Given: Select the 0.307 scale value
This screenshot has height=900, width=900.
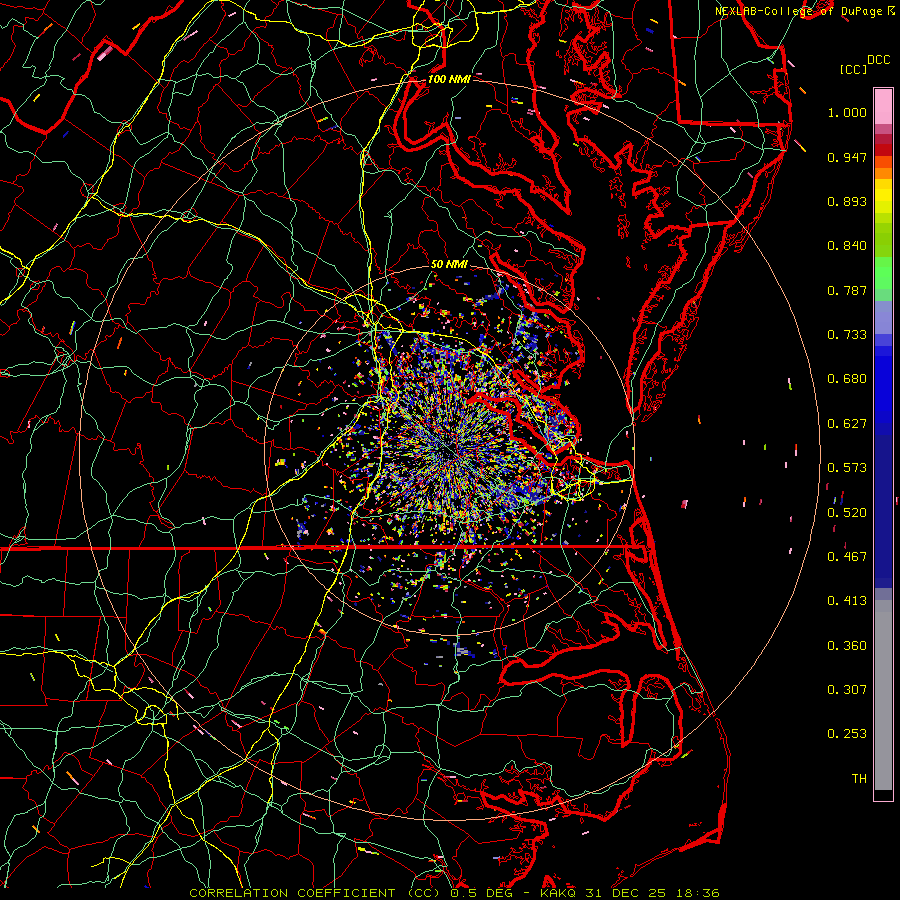Looking at the screenshot, I should click(x=847, y=690).
